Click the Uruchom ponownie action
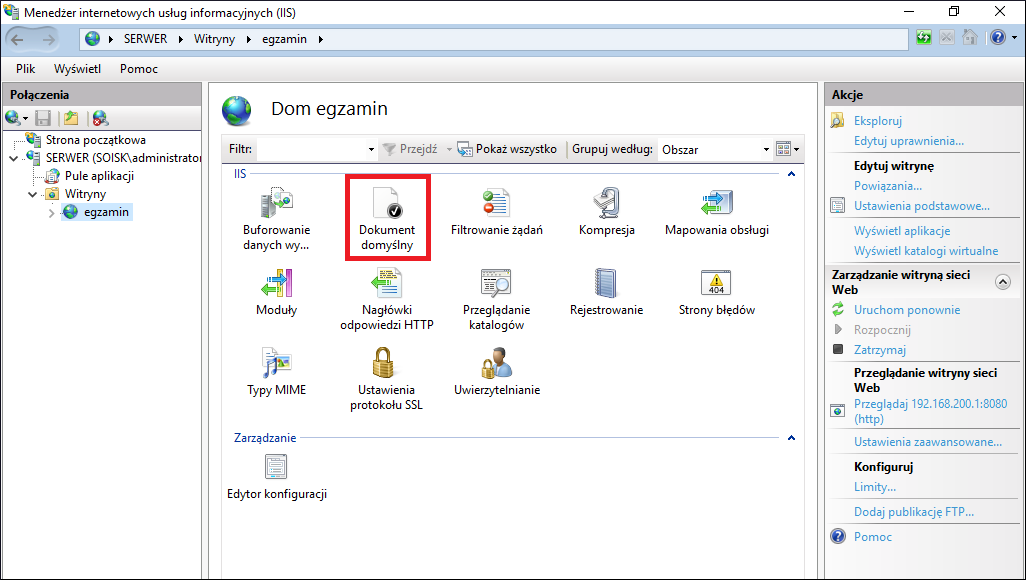The height and width of the screenshot is (580, 1026). [907, 310]
